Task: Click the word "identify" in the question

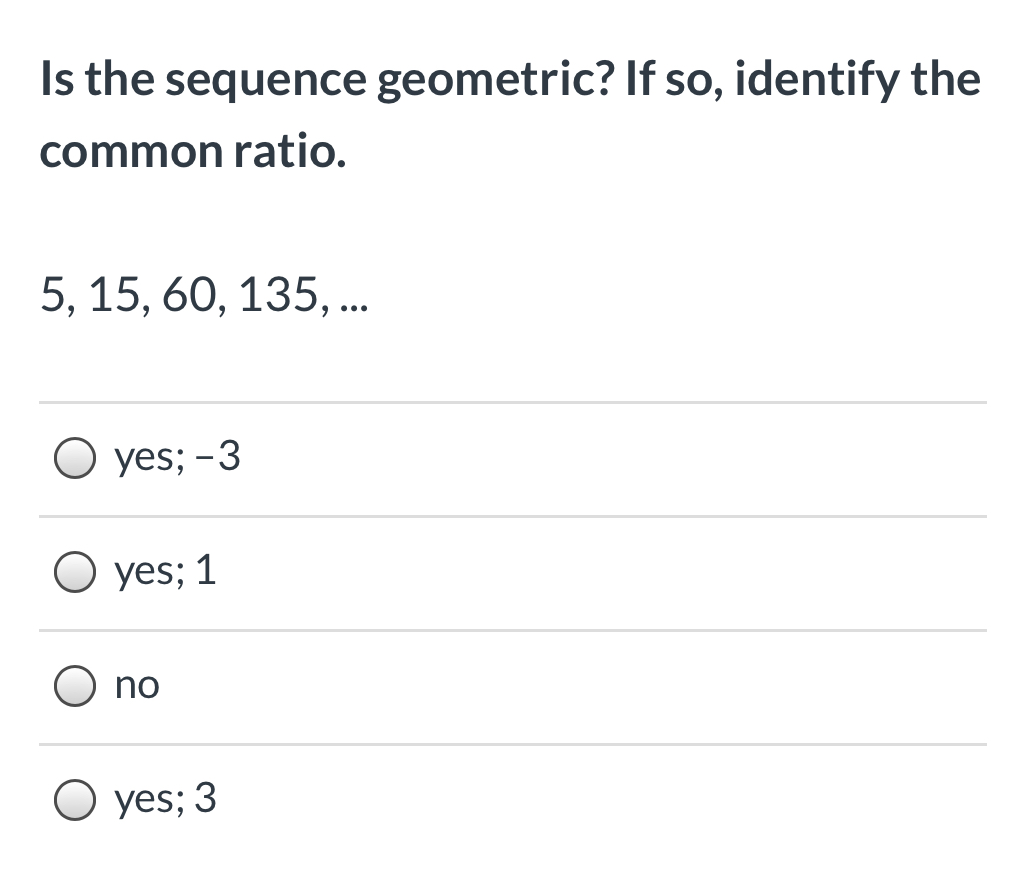Action: point(806,79)
